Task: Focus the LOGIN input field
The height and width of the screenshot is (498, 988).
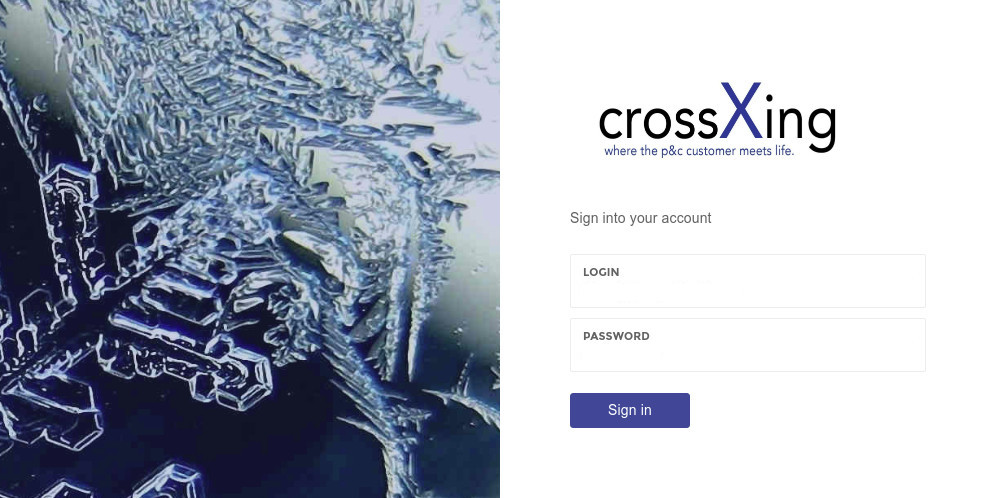Action: pyautogui.click(x=747, y=281)
